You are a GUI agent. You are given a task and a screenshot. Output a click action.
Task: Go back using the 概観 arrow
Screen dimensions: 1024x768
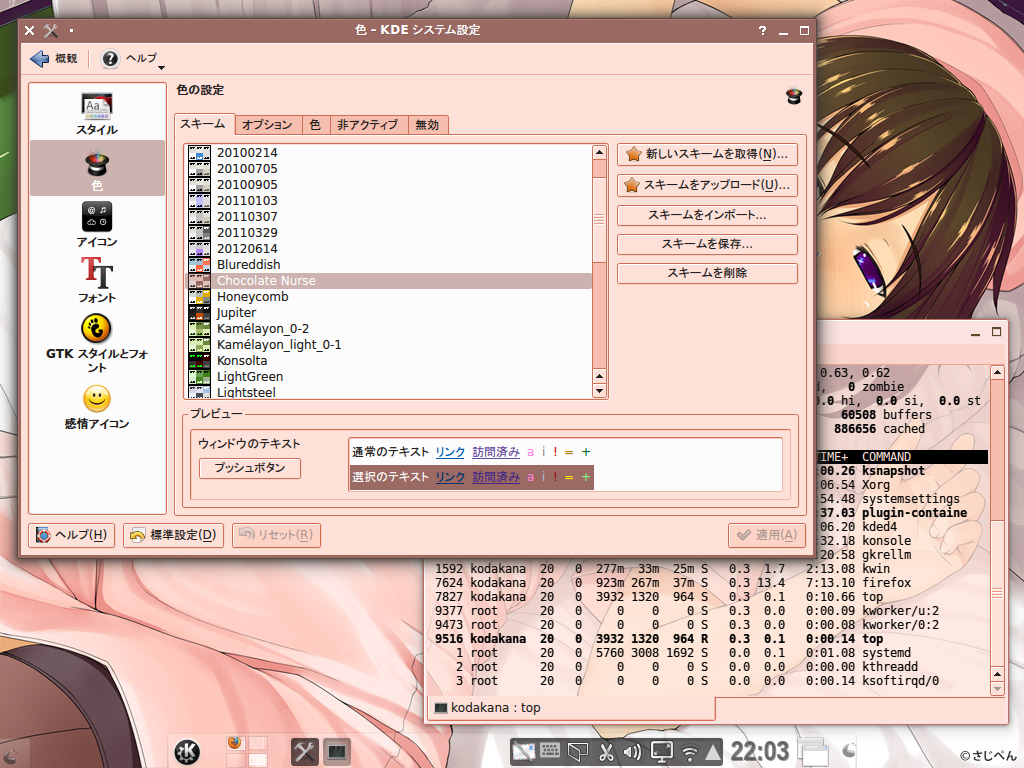54,59
